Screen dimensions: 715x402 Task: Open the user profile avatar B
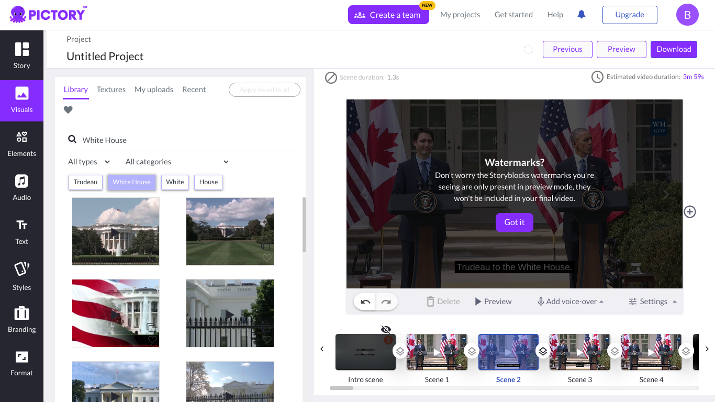click(x=687, y=15)
